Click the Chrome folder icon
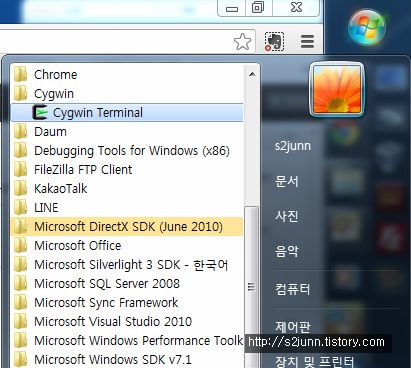 point(21,74)
